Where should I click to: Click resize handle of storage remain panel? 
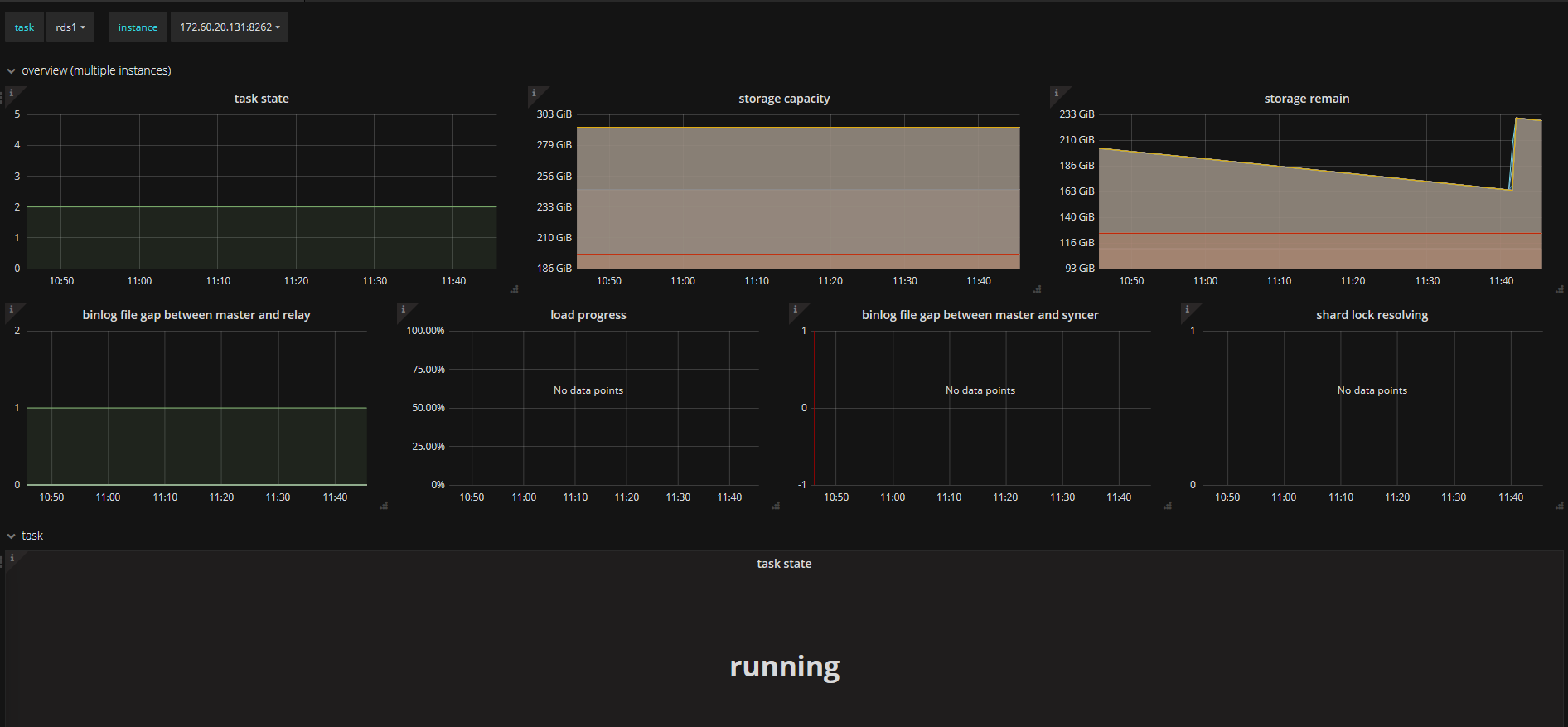[1559, 289]
